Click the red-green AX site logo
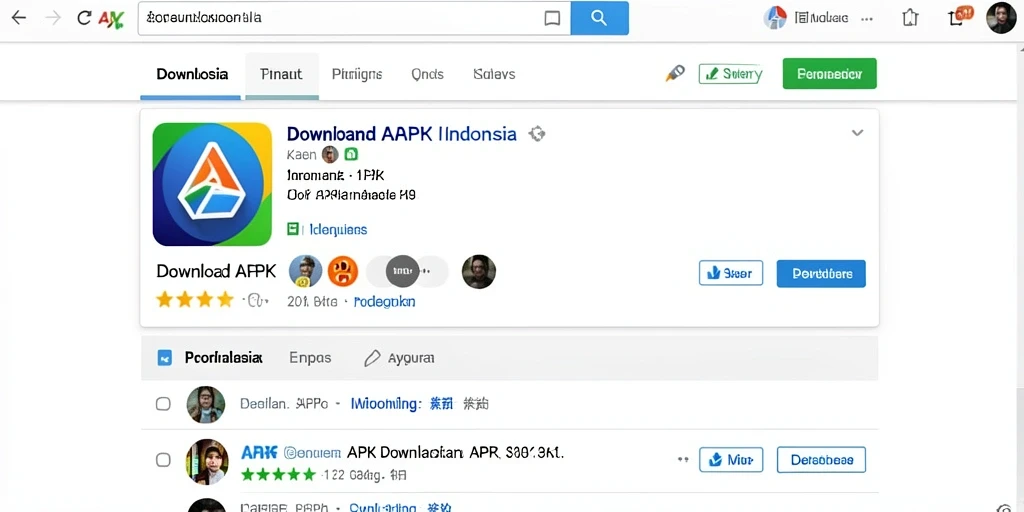1024x512 pixels. coord(110,19)
